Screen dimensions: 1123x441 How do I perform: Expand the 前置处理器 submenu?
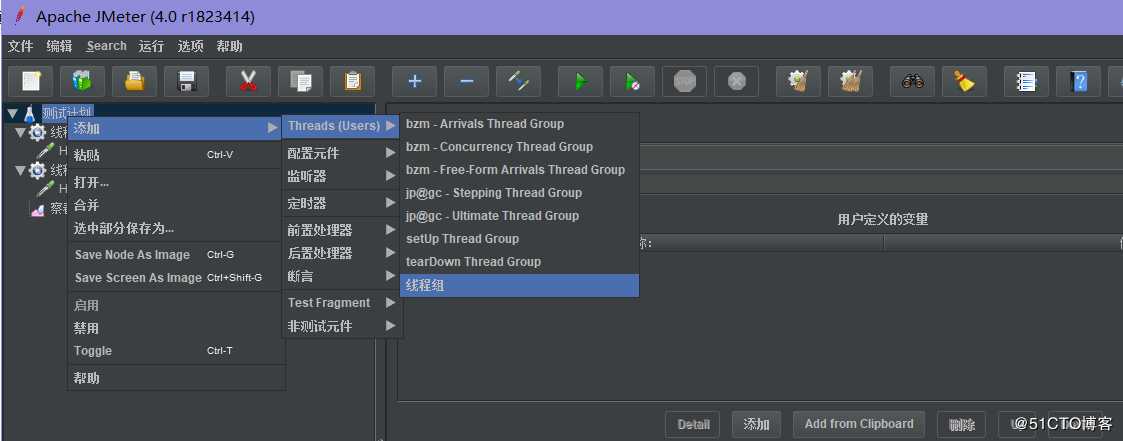342,231
